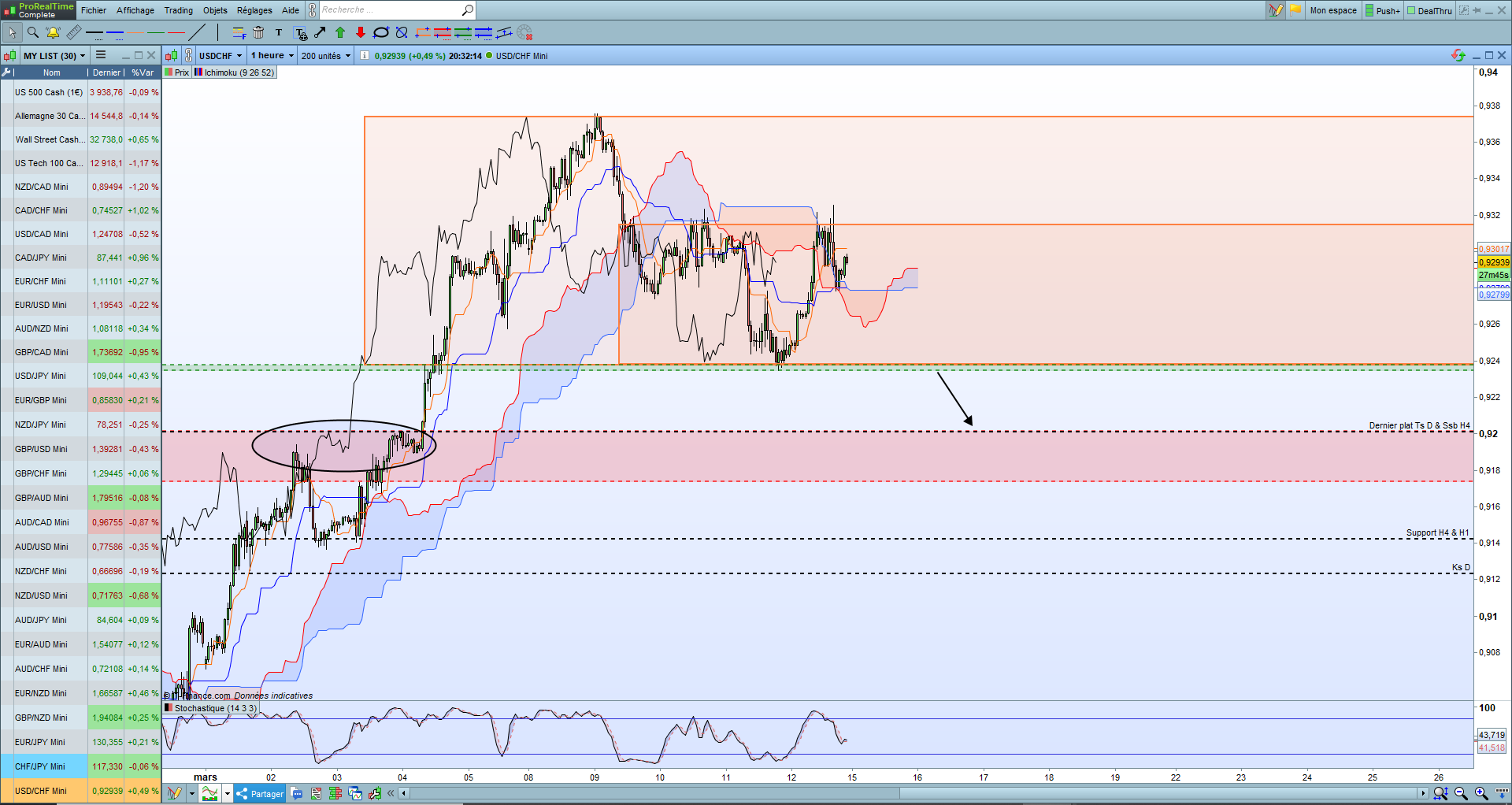Click the trash can delete-objects icon

(258, 32)
